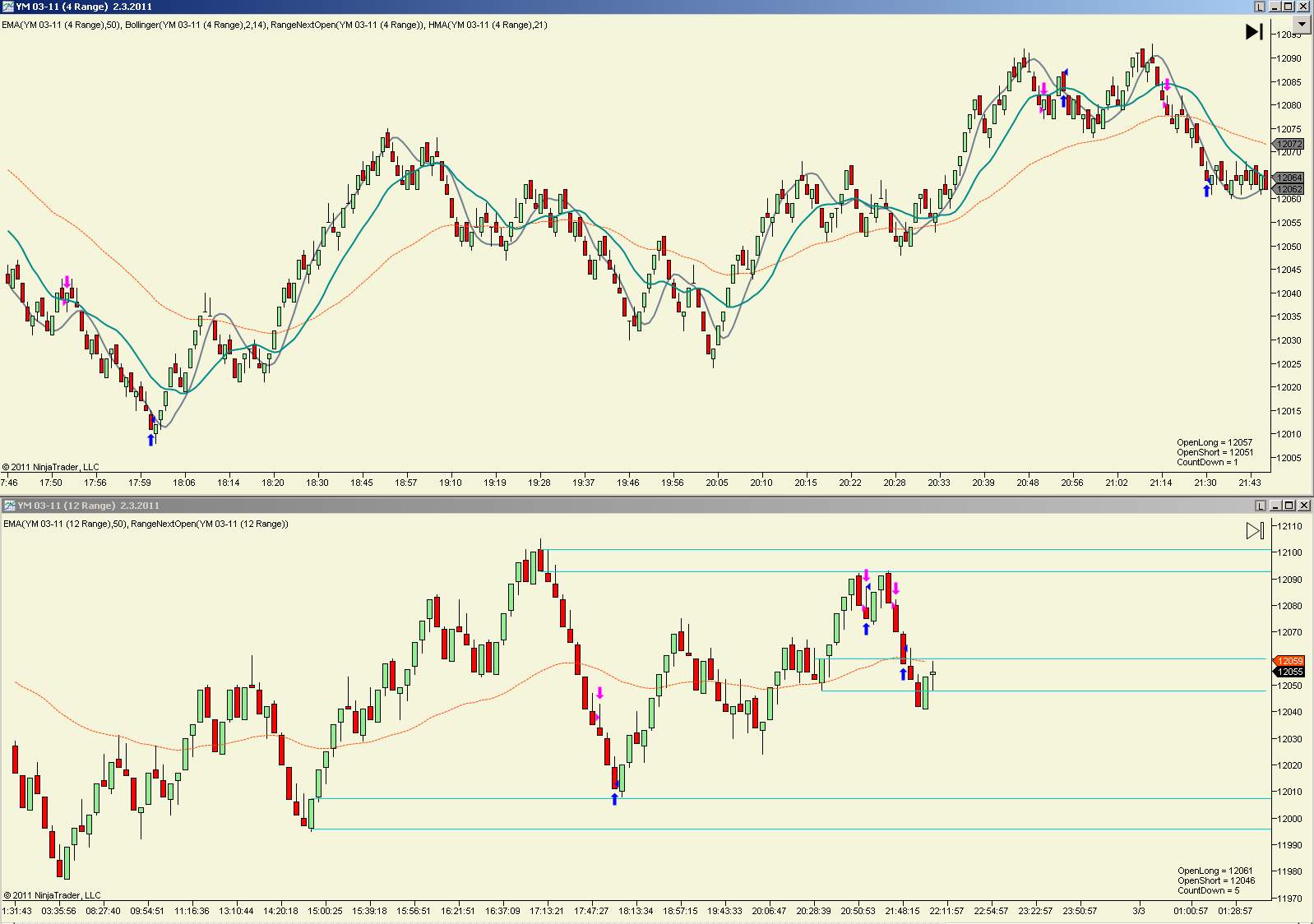1314x924 pixels.
Task: Maximize the YM 03-11 (4 Range) chart
Action: click(1289, 7)
